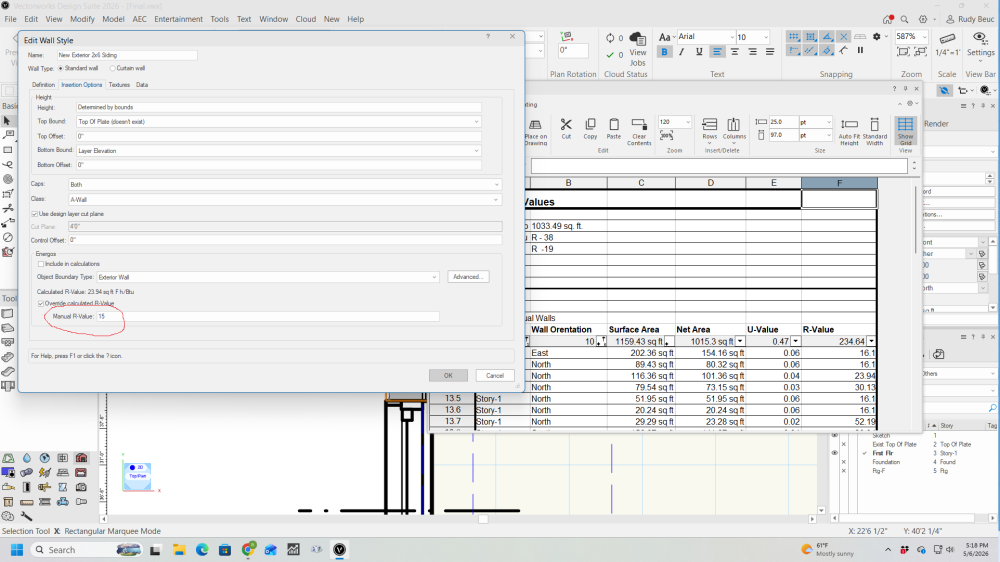Switch to Textures tab
This screenshot has height=562, width=1000.
click(x=119, y=85)
